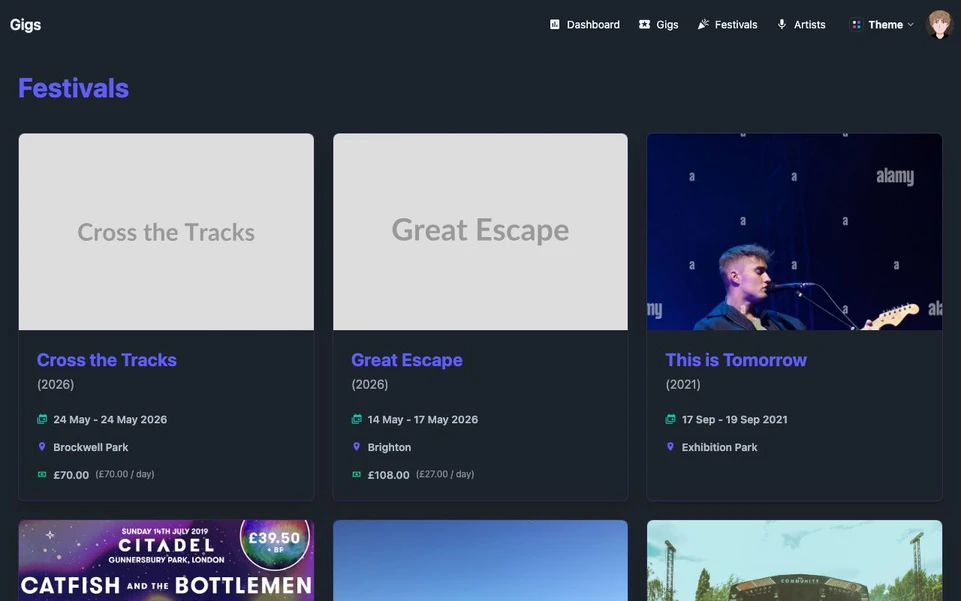The height and width of the screenshot is (601, 961).
Task: Open the Gigs nav menu item
Action: [x=659, y=25]
